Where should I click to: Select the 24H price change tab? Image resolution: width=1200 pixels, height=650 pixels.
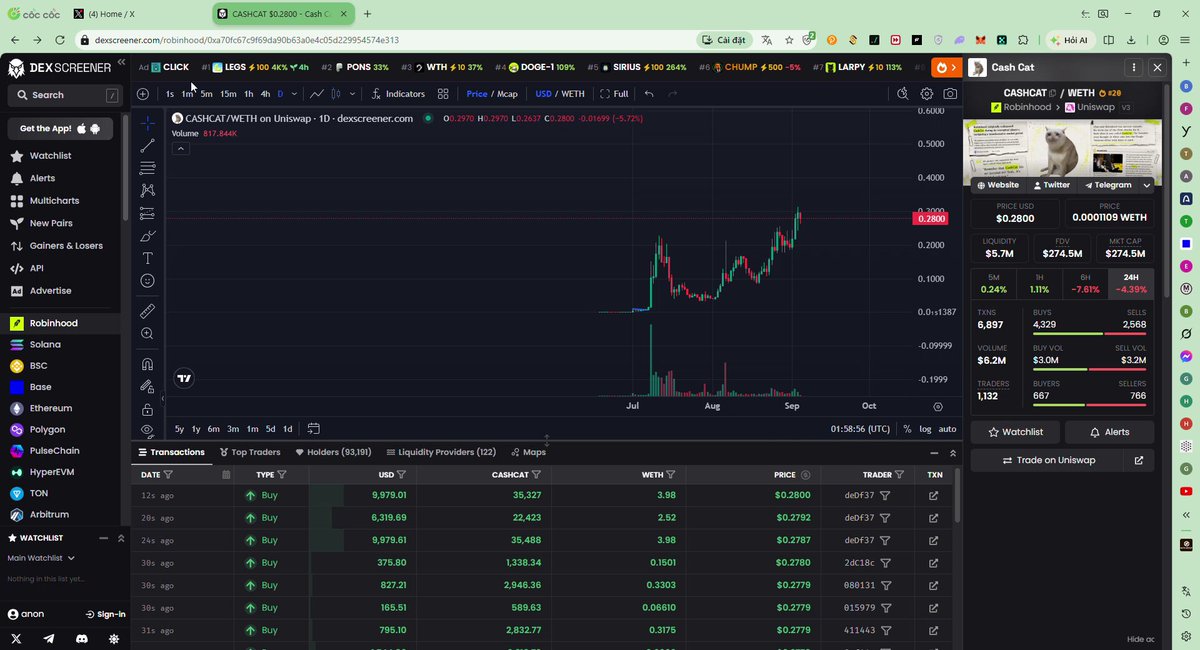(1131, 283)
